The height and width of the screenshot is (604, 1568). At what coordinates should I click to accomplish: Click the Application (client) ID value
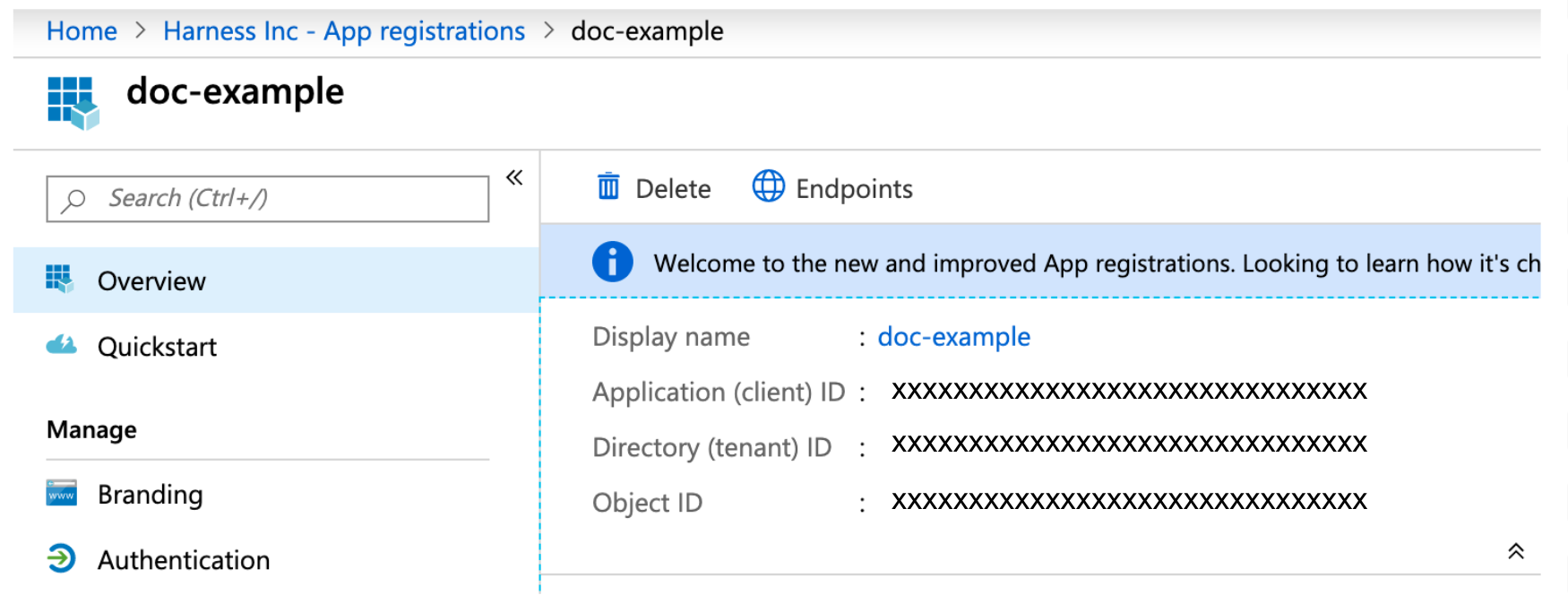[1128, 391]
